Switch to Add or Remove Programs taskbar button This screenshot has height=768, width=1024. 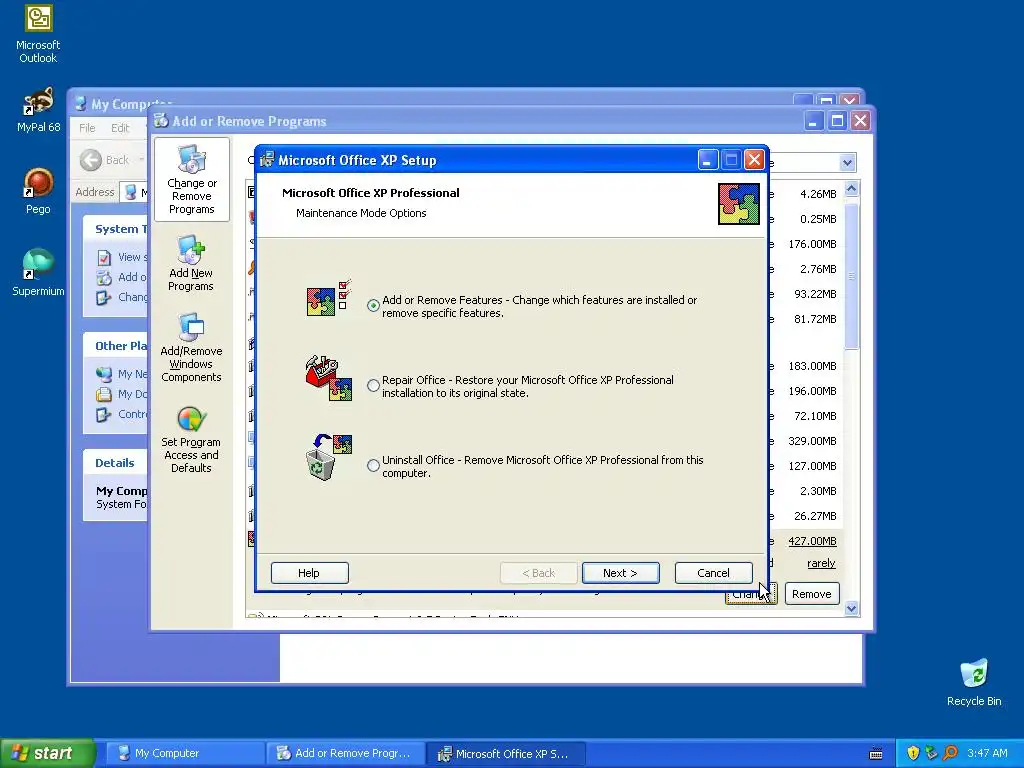(x=346, y=754)
